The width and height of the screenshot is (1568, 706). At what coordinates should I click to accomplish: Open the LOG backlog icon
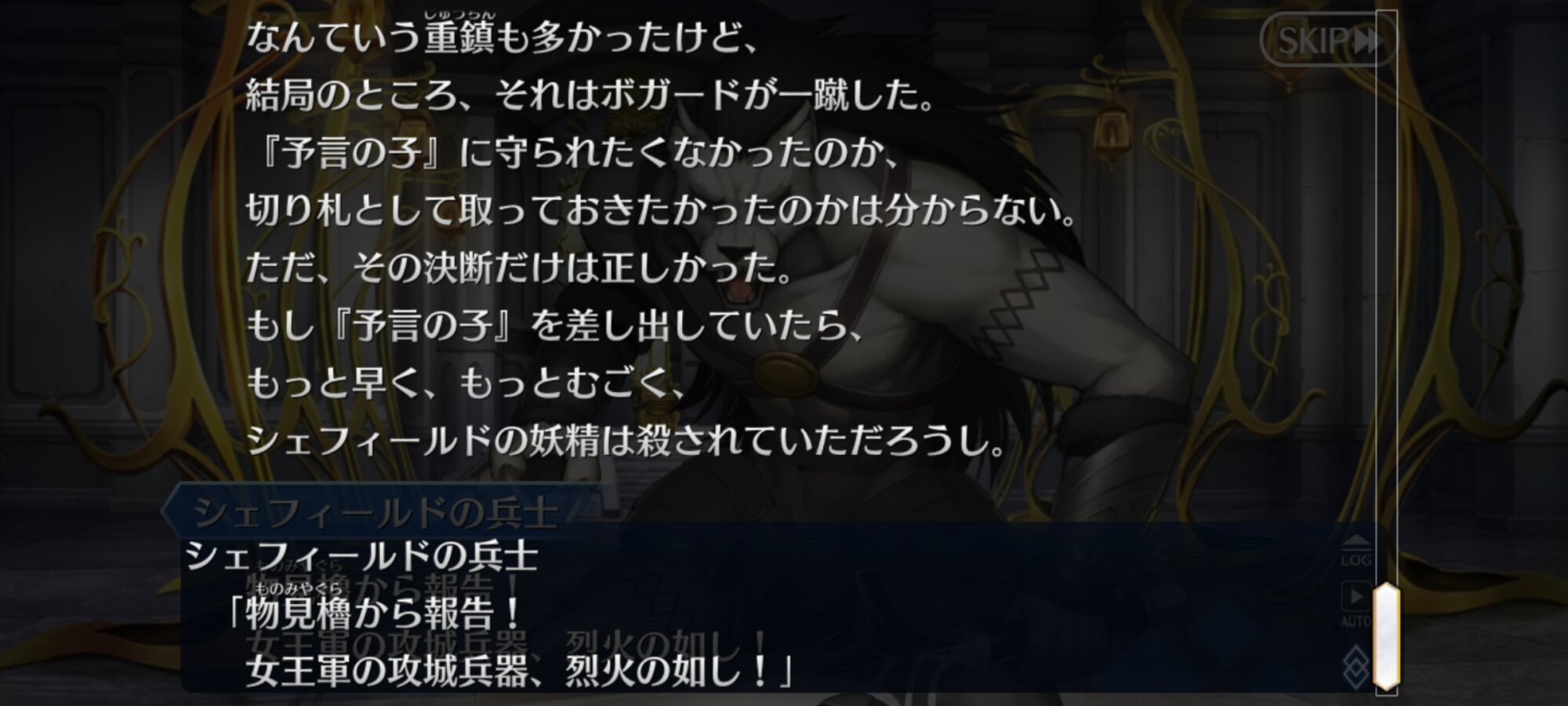tap(1356, 551)
